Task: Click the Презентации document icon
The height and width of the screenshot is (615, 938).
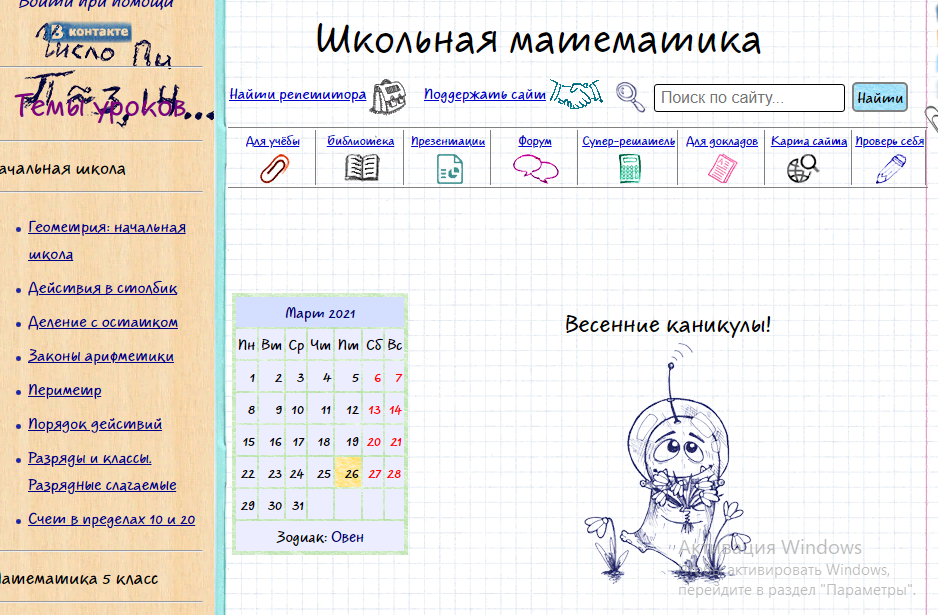Action: (449, 168)
